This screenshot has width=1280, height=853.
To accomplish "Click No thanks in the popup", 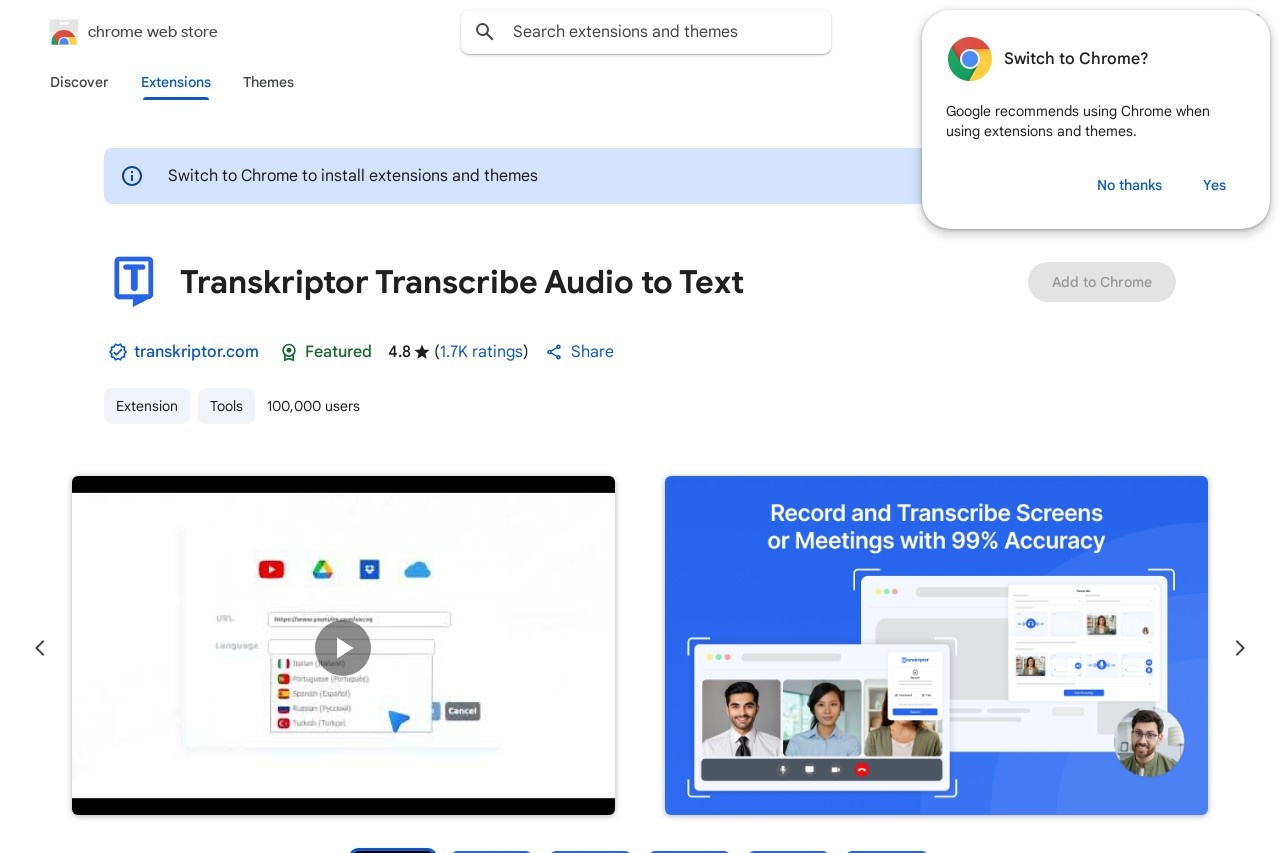I will 1129,185.
